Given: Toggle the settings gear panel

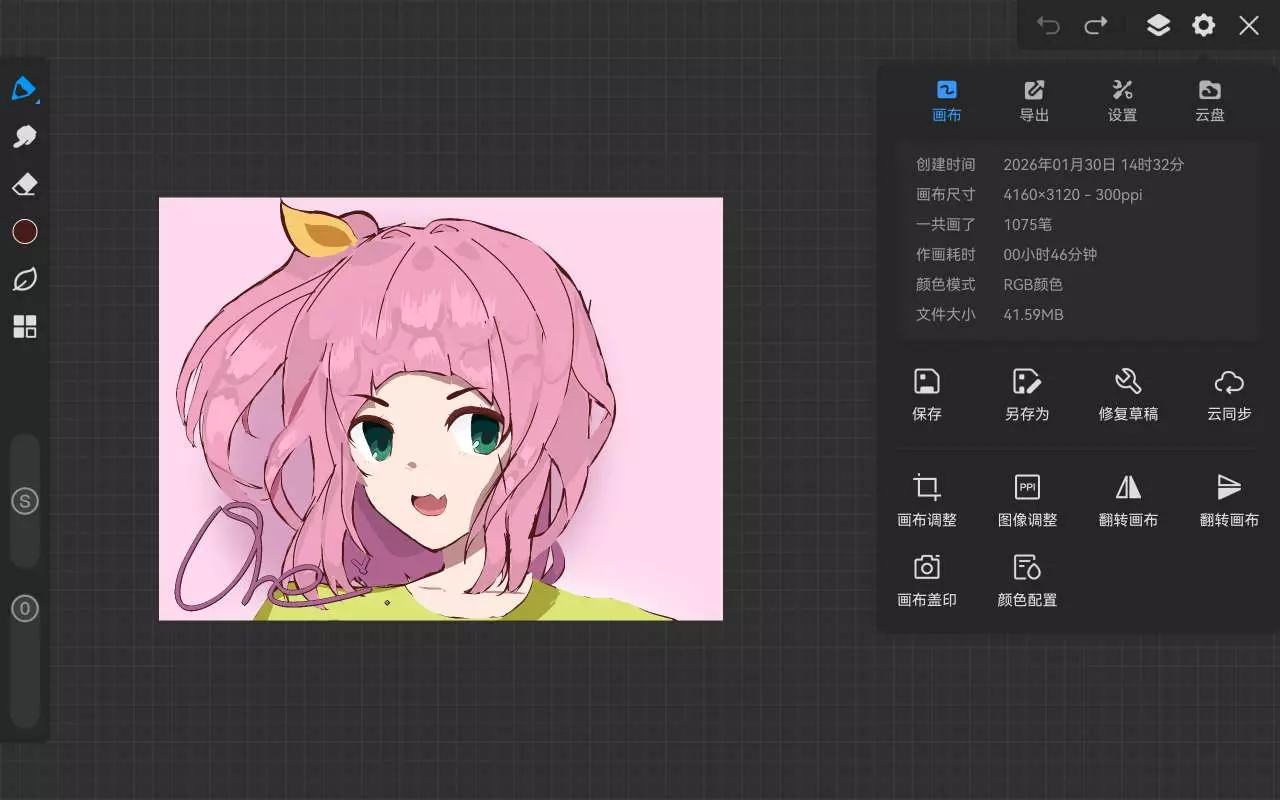Looking at the screenshot, I should pyautogui.click(x=1204, y=26).
